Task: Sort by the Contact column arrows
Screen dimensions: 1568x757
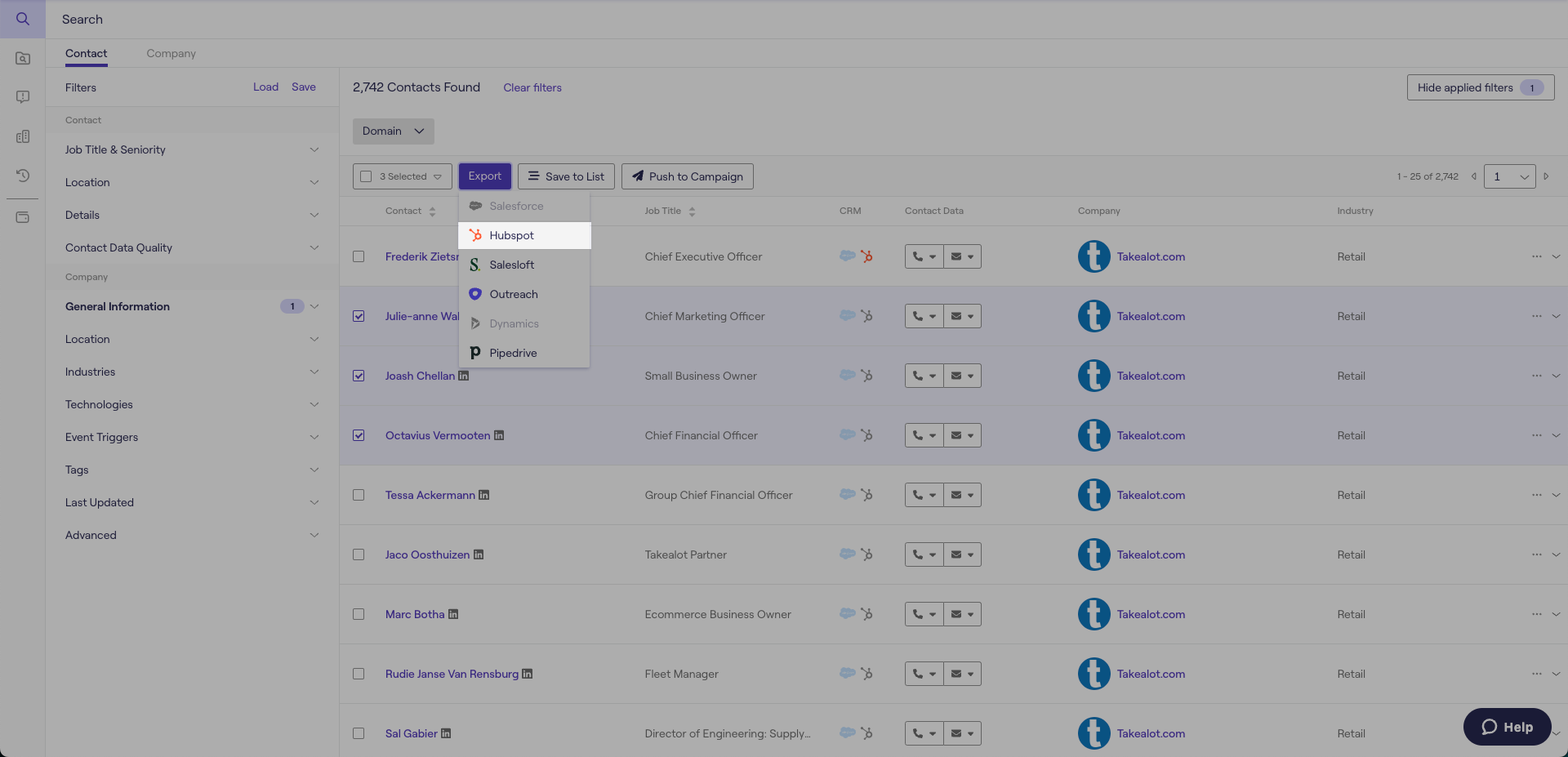Action: [x=432, y=212]
